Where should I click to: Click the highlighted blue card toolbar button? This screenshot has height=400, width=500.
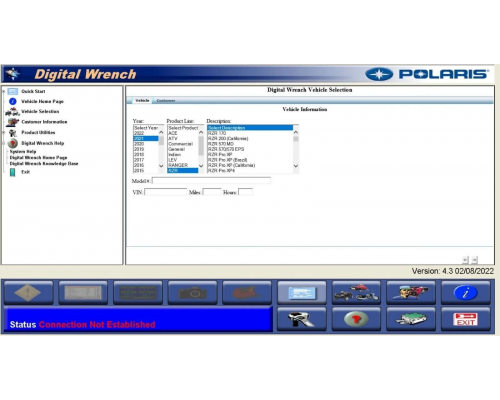302,293
